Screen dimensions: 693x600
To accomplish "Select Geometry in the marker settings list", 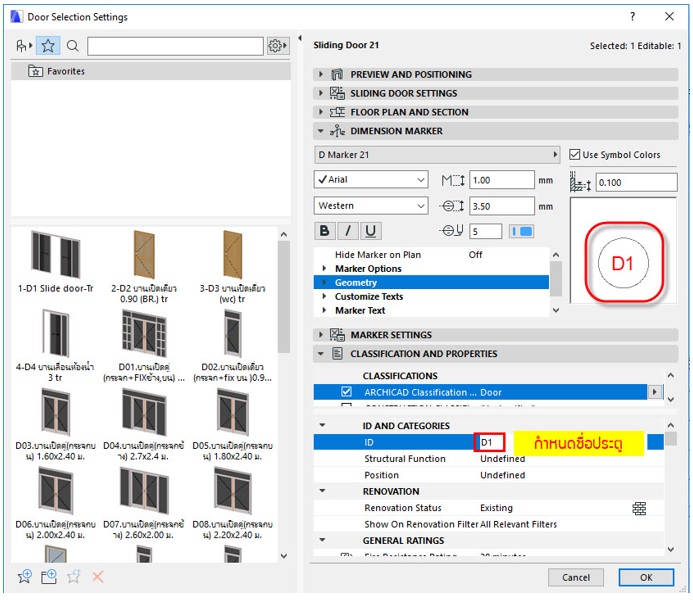I will [356, 283].
